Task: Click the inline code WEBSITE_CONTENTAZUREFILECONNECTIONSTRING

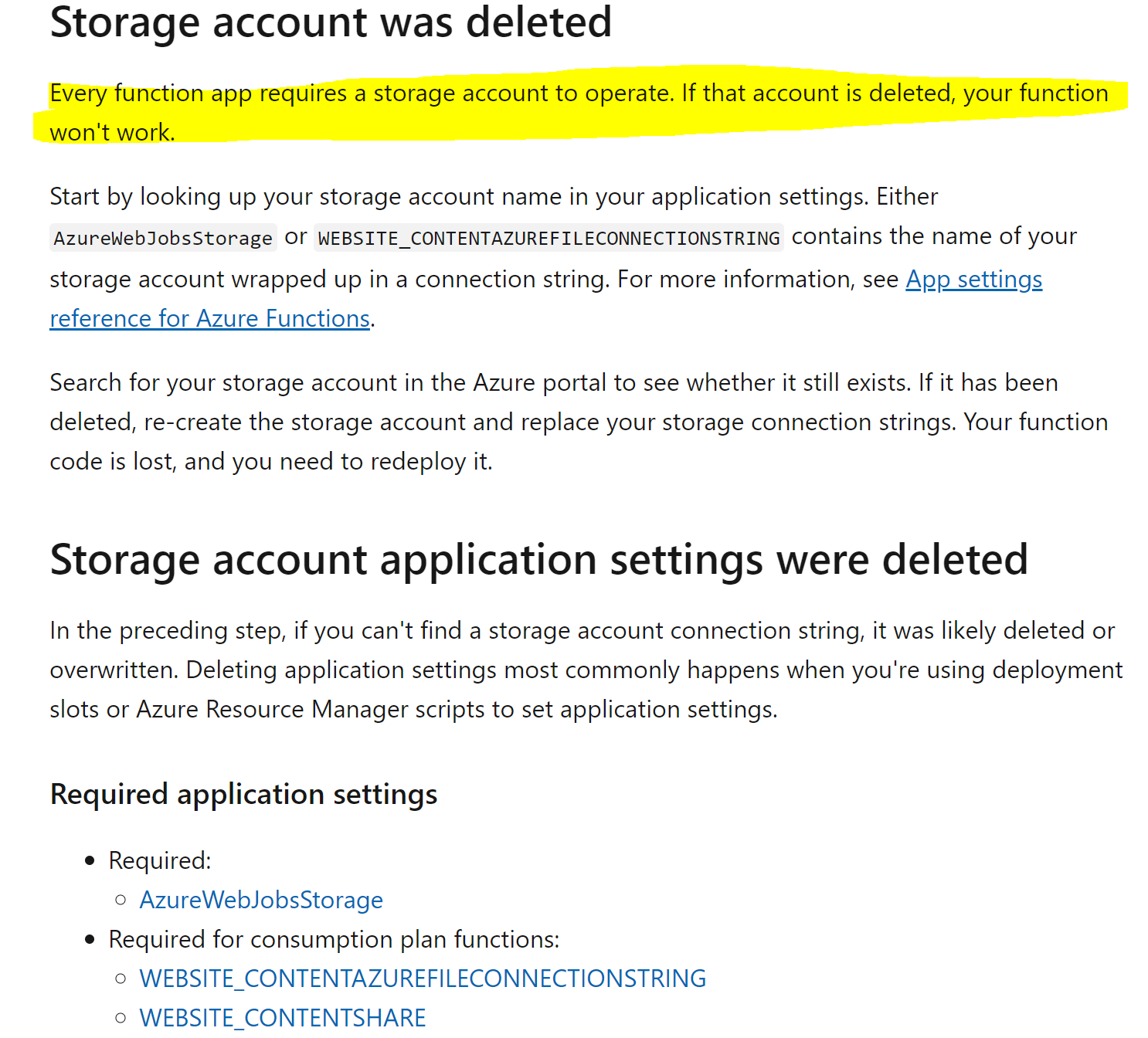Action: (x=549, y=238)
